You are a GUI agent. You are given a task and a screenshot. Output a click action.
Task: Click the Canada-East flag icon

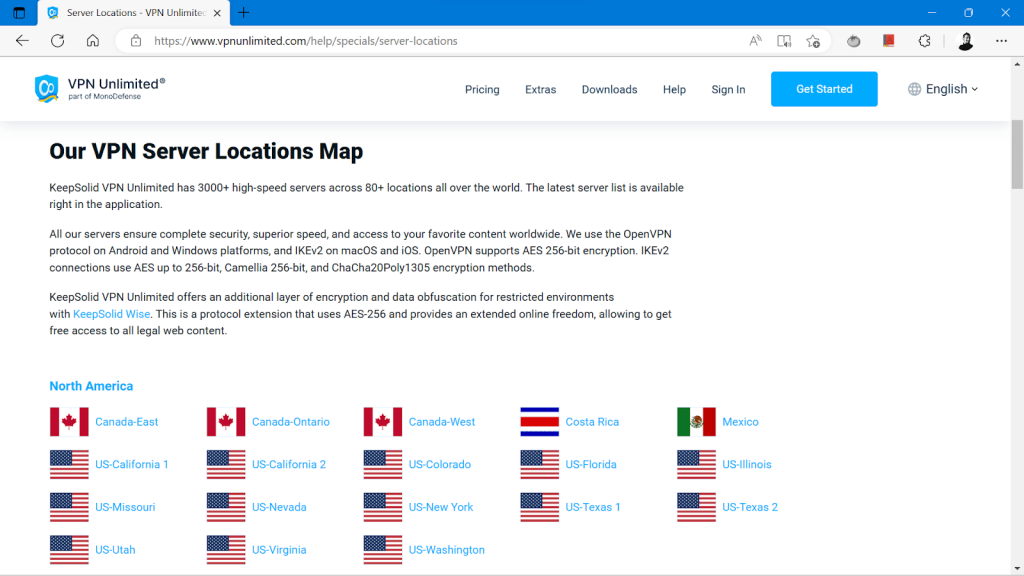69,422
